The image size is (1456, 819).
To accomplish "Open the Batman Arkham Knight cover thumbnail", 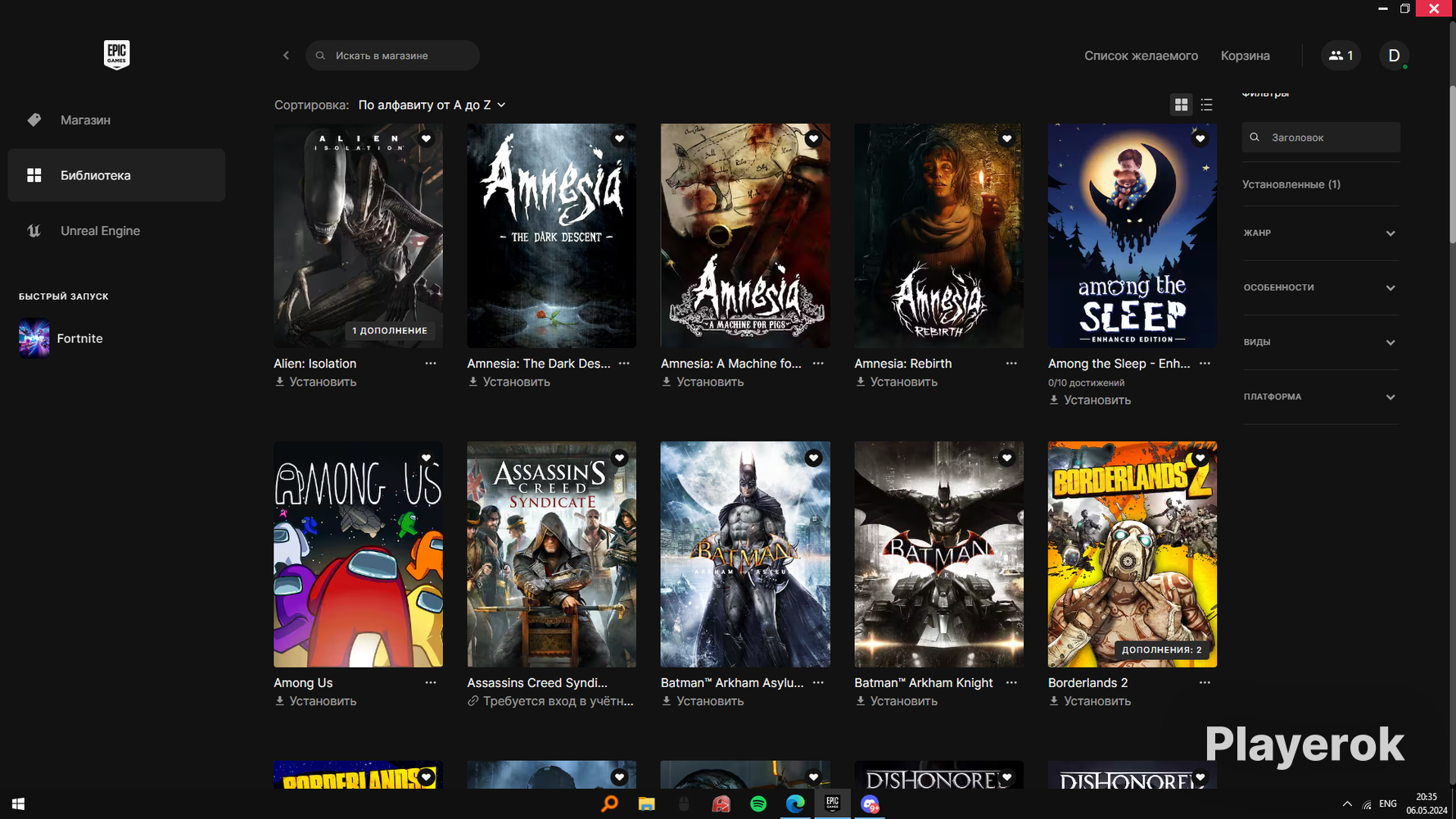I will coord(938,554).
